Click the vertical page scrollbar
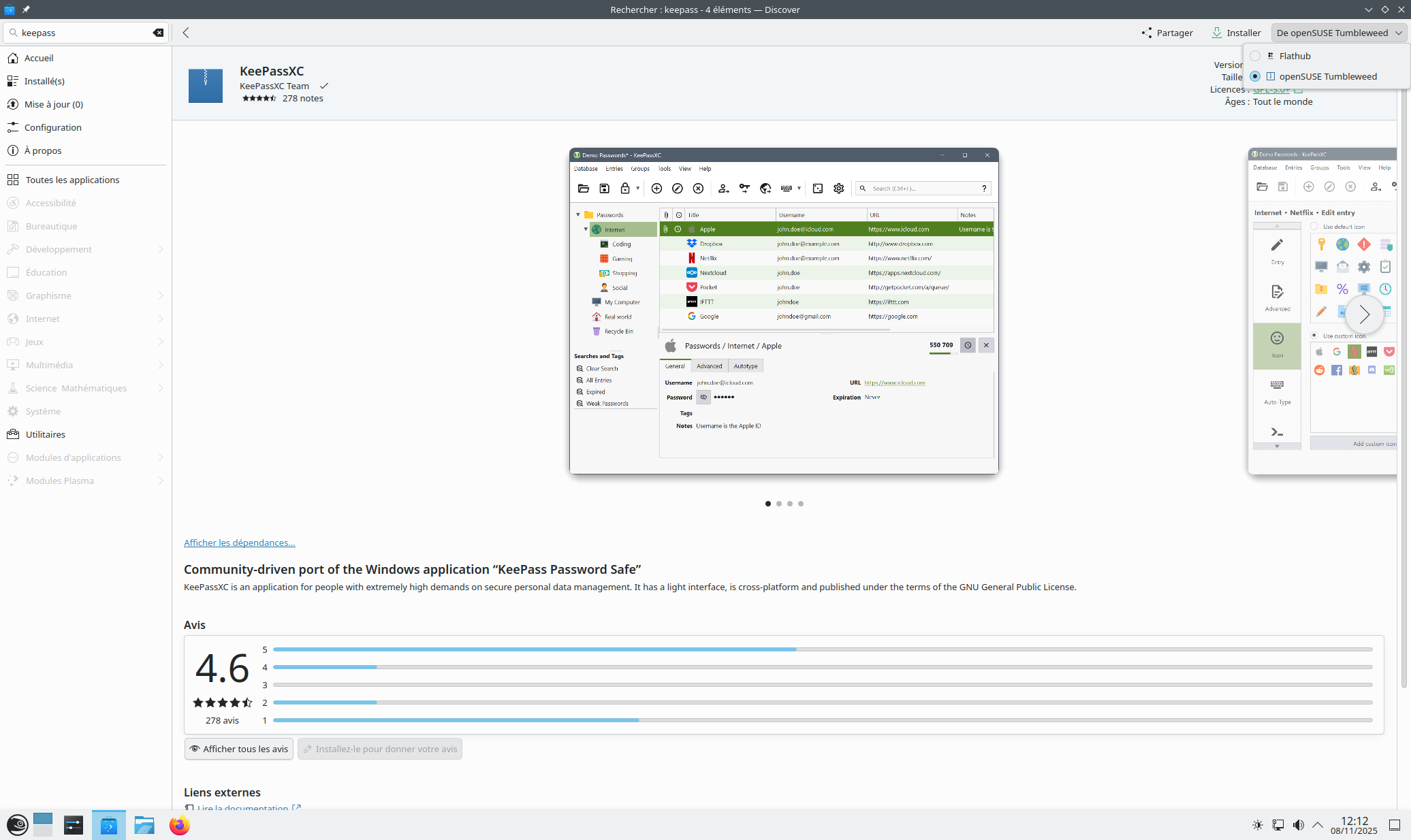This screenshot has height=840, width=1411. pyautogui.click(x=1404, y=408)
